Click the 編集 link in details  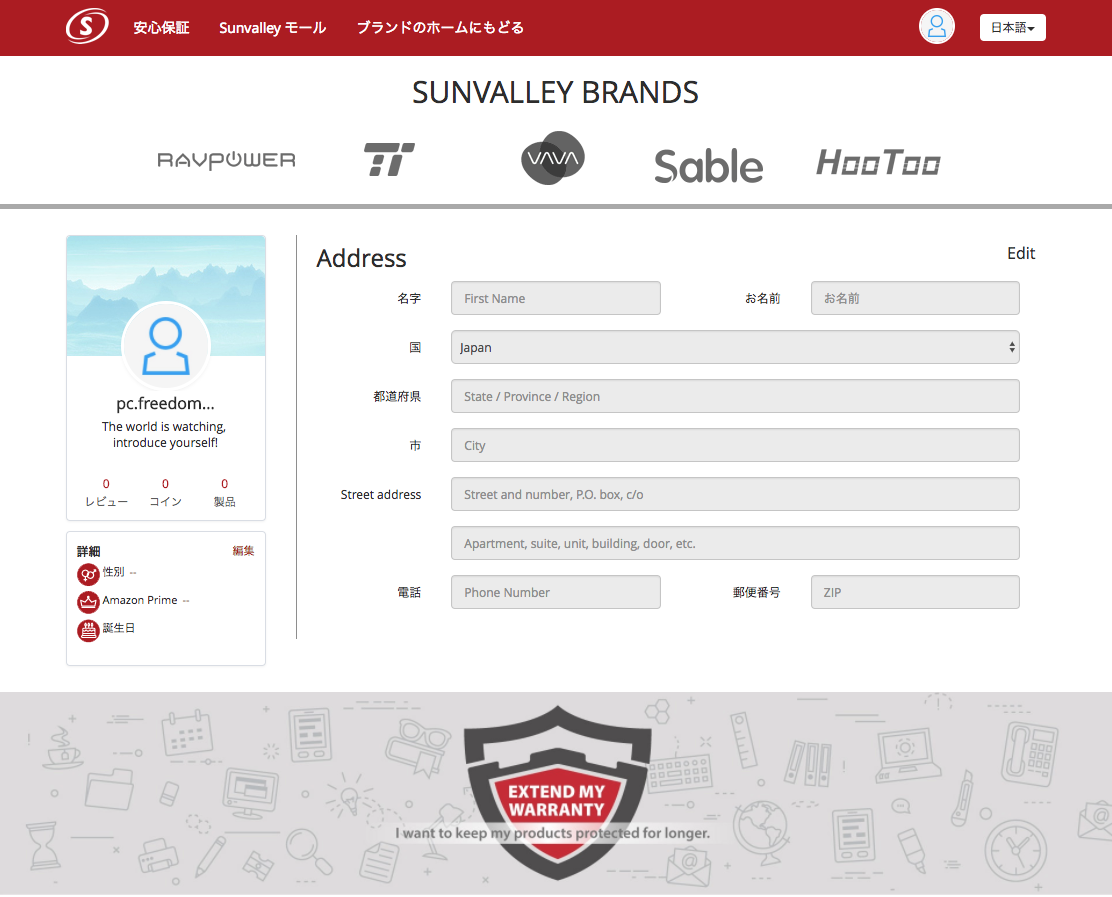pos(243,551)
